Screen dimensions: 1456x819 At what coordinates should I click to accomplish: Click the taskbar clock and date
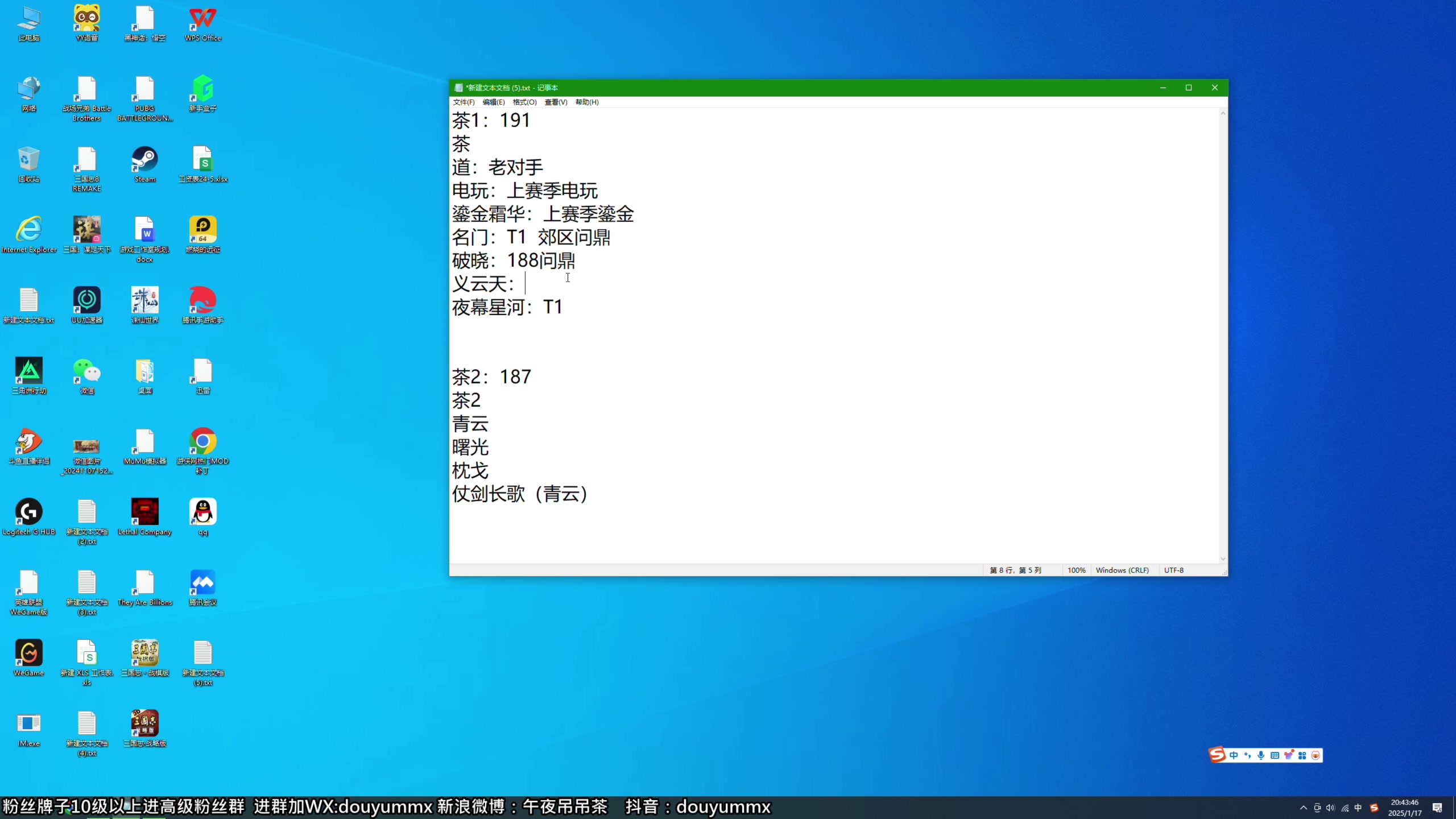click(1405, 808)
